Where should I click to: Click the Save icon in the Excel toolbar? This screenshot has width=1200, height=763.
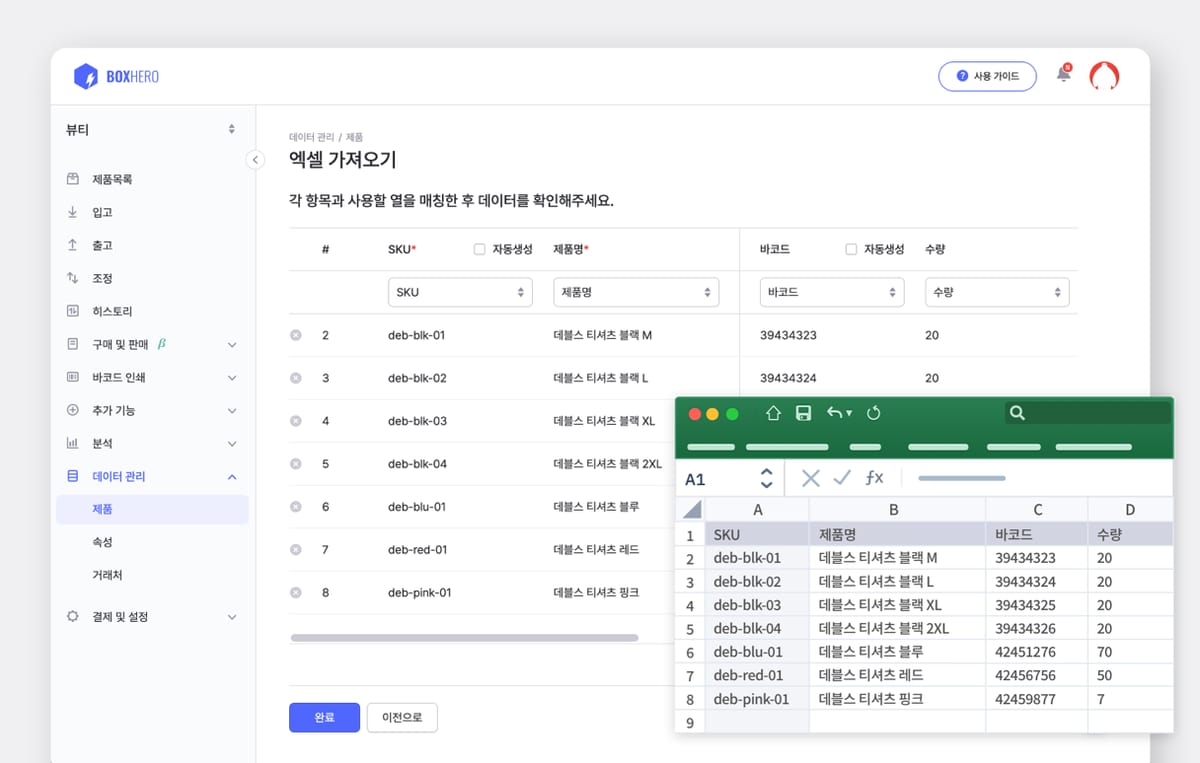point(806,412)
